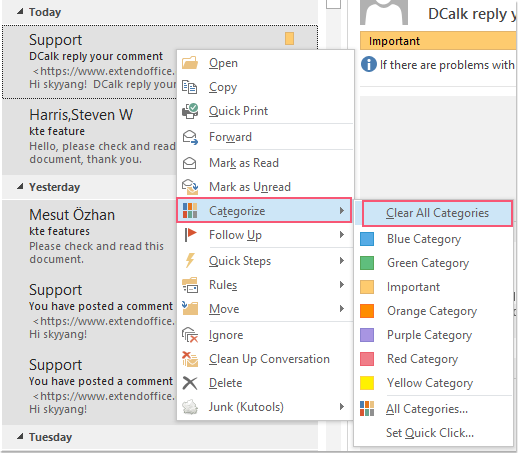Click the Clean Up Conversation icon

[x=190, y=359]
